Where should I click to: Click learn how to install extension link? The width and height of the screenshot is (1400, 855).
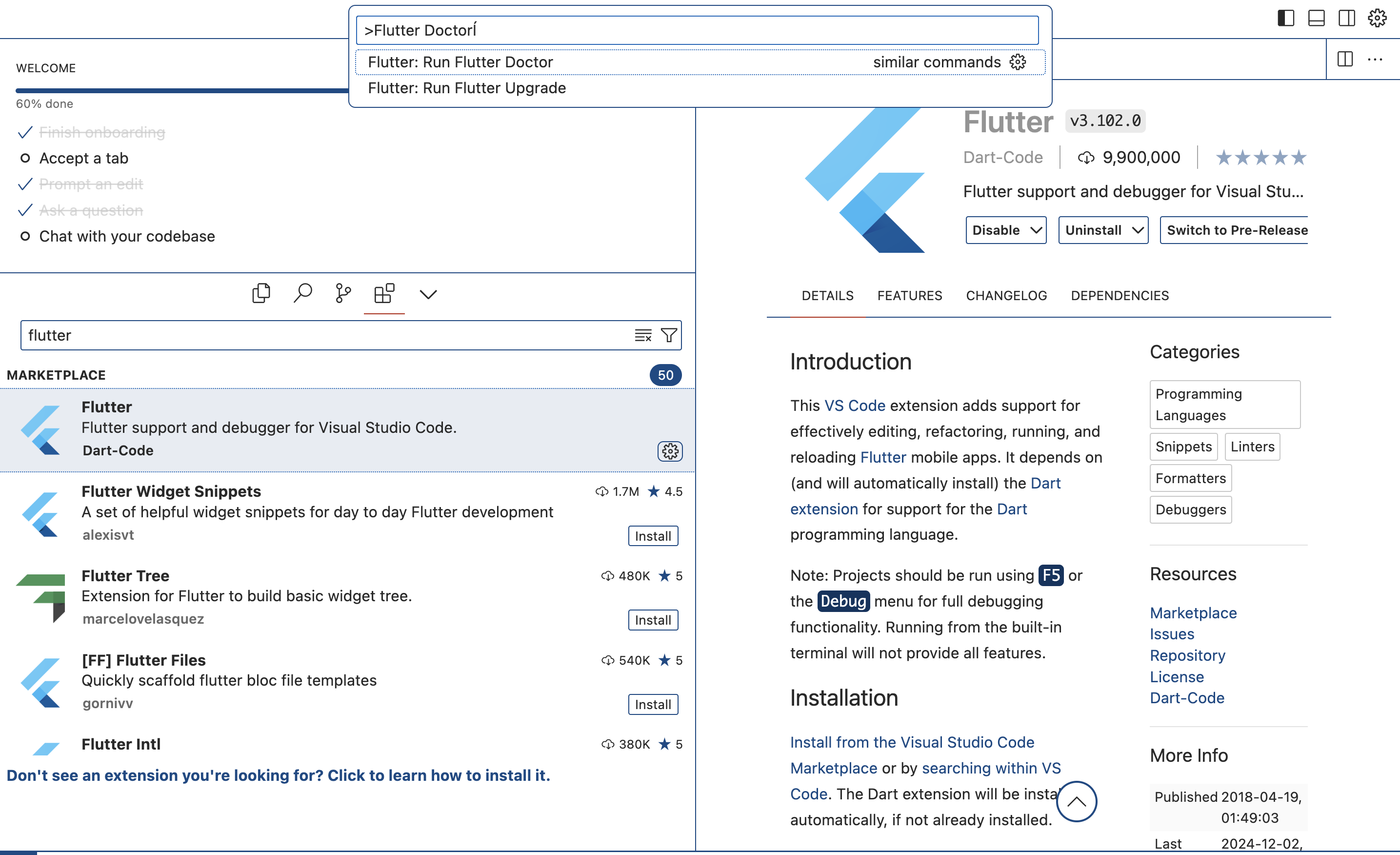[279, 775]
